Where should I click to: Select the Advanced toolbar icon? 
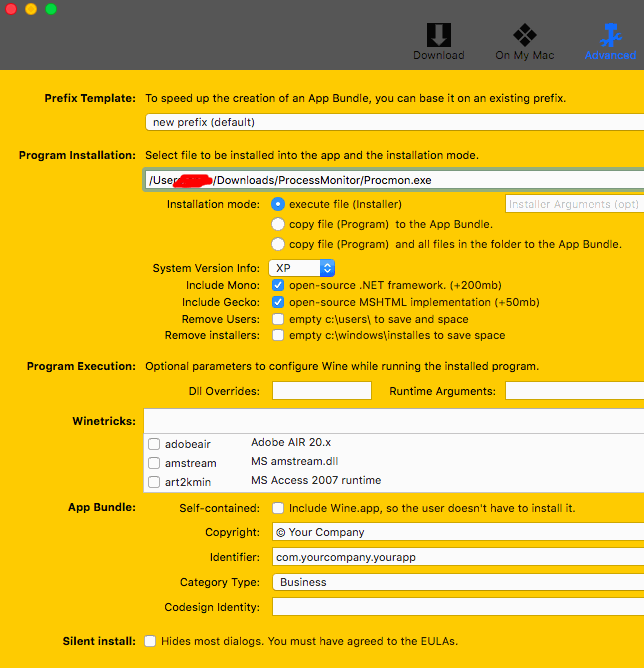610,41
